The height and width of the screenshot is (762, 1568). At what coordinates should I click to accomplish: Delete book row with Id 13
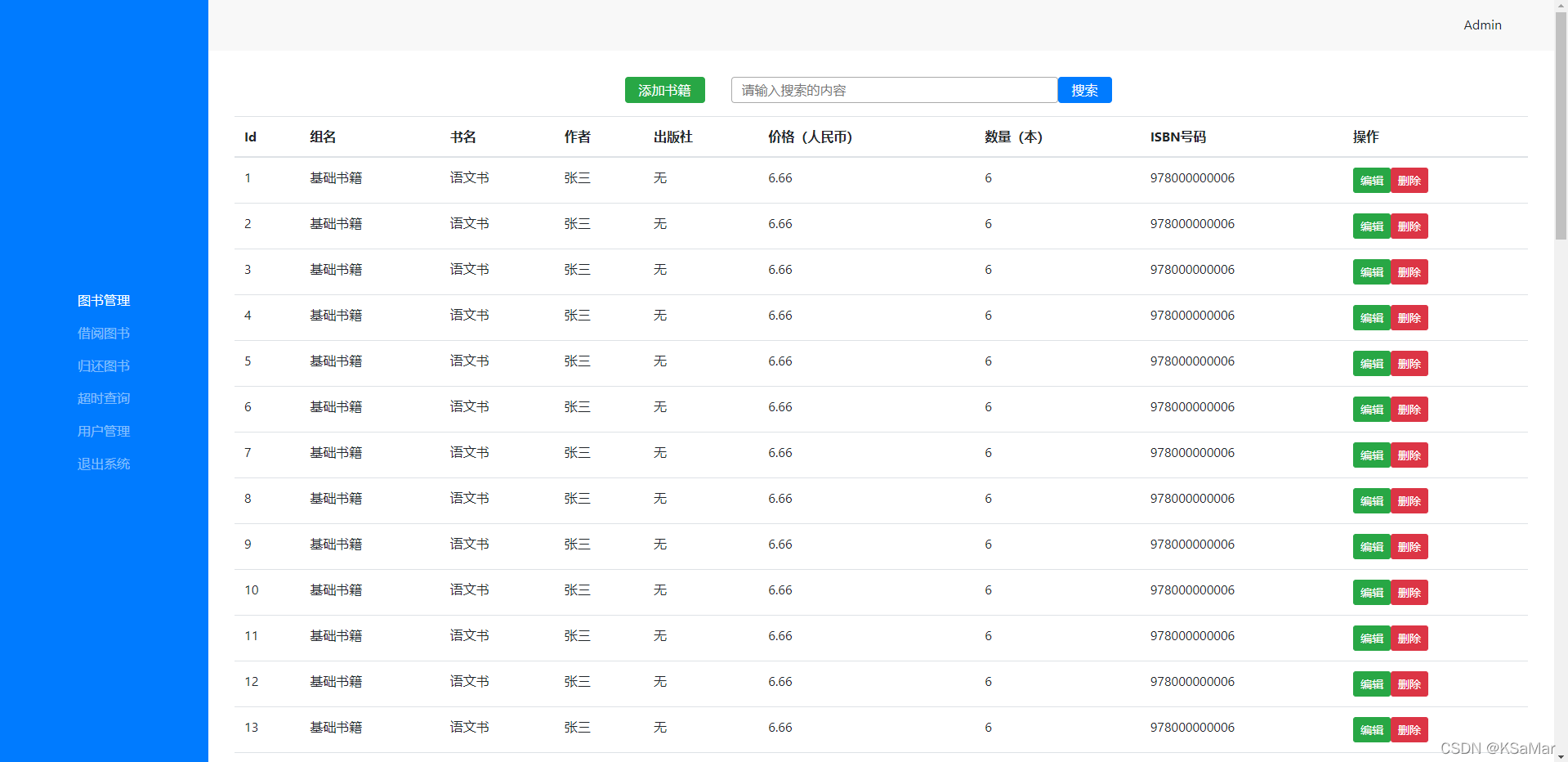(1409, 730)
